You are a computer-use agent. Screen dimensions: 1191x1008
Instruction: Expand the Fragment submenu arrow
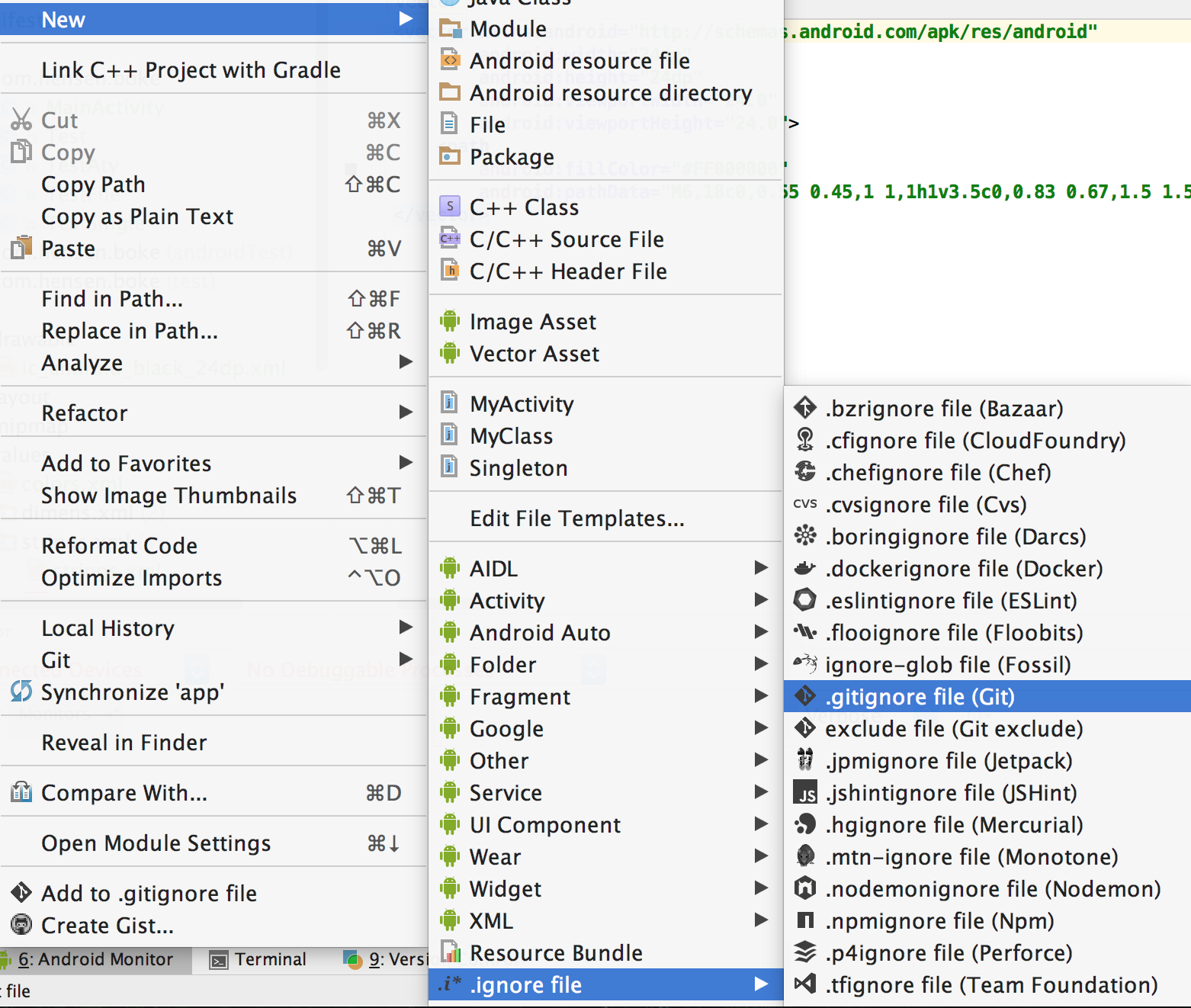tap(761, 695)
